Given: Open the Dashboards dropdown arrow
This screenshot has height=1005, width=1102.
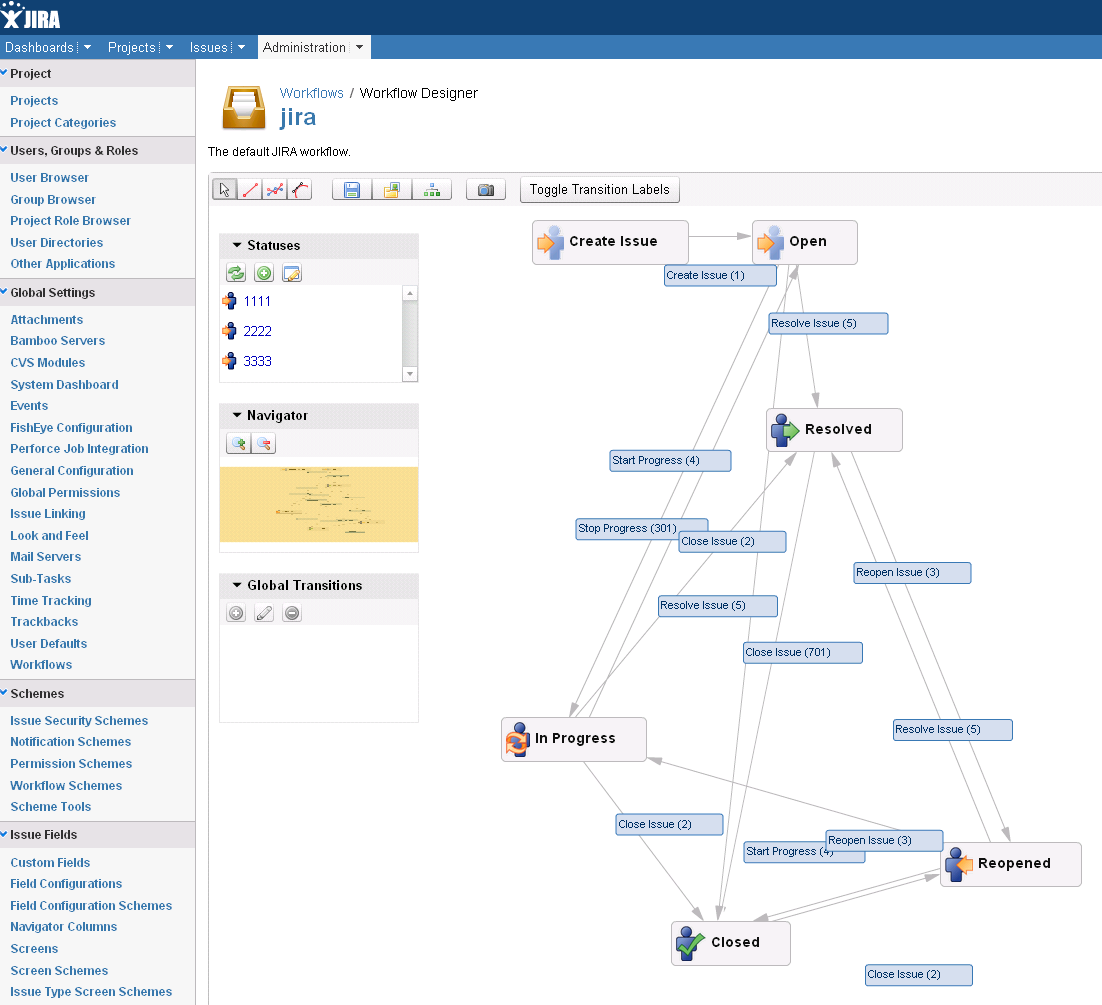Looking at the screenshot, I should tap(87, 47).
